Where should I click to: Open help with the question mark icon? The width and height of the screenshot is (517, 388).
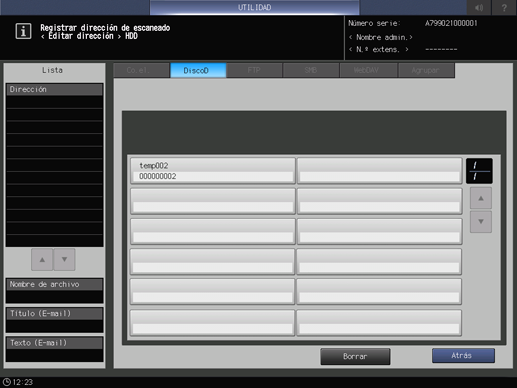[x=504, y=7]
